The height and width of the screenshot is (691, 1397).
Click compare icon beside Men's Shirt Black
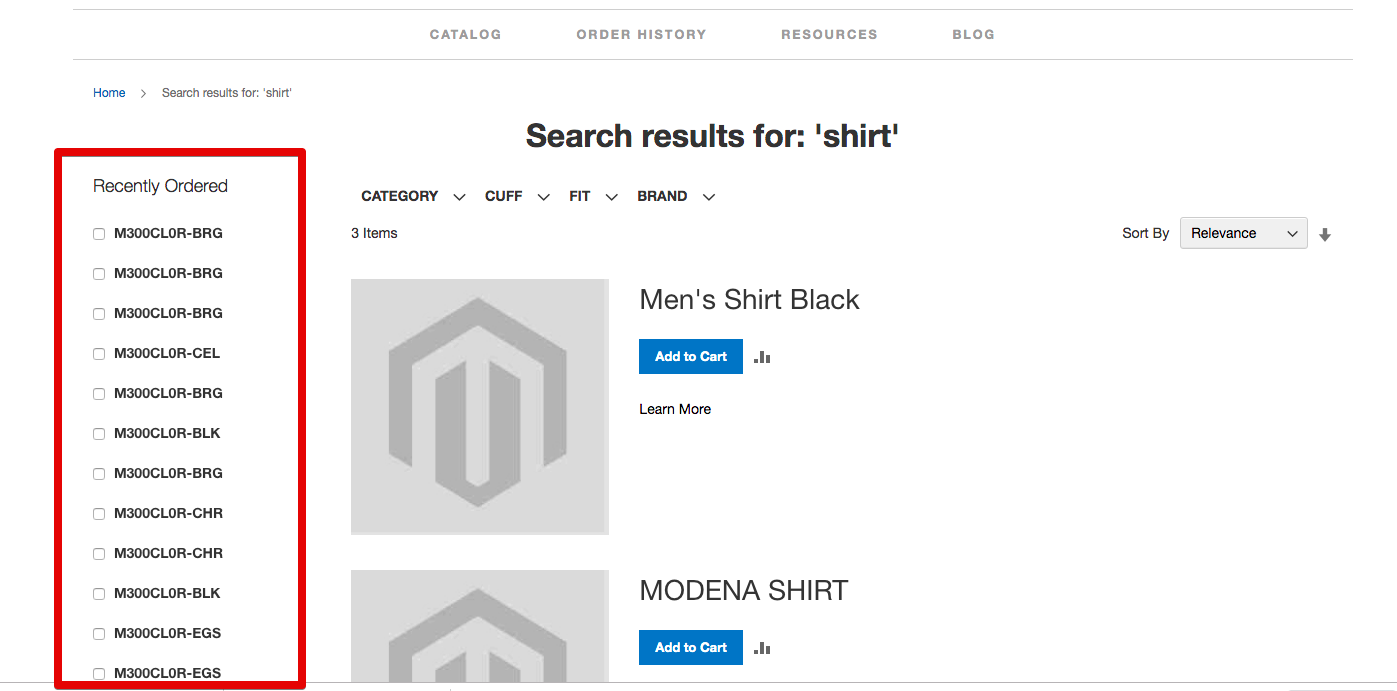pyautogui.click(x=762, y=357)
